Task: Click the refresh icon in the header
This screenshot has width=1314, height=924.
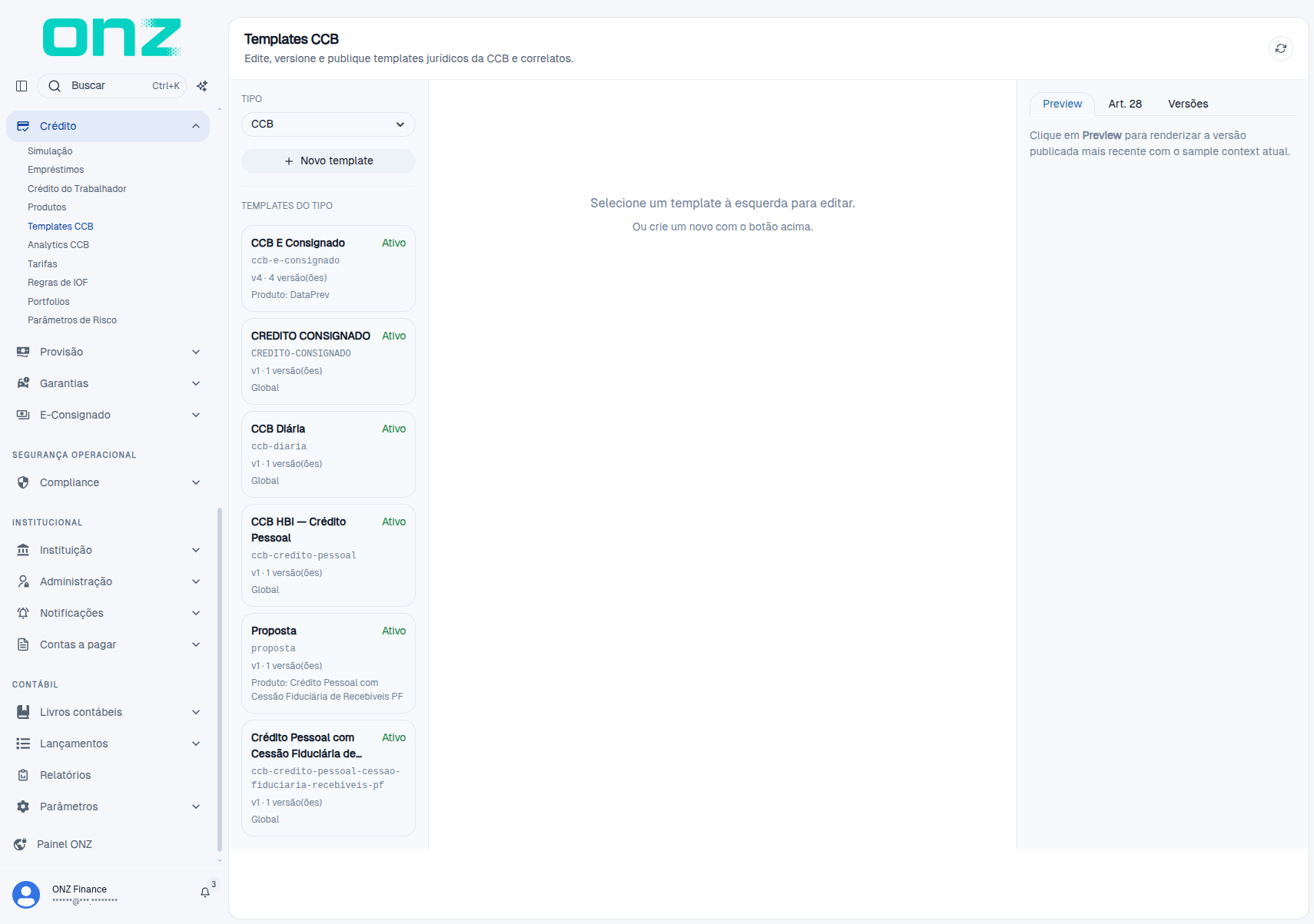Action: click(x=1280, y=48)
